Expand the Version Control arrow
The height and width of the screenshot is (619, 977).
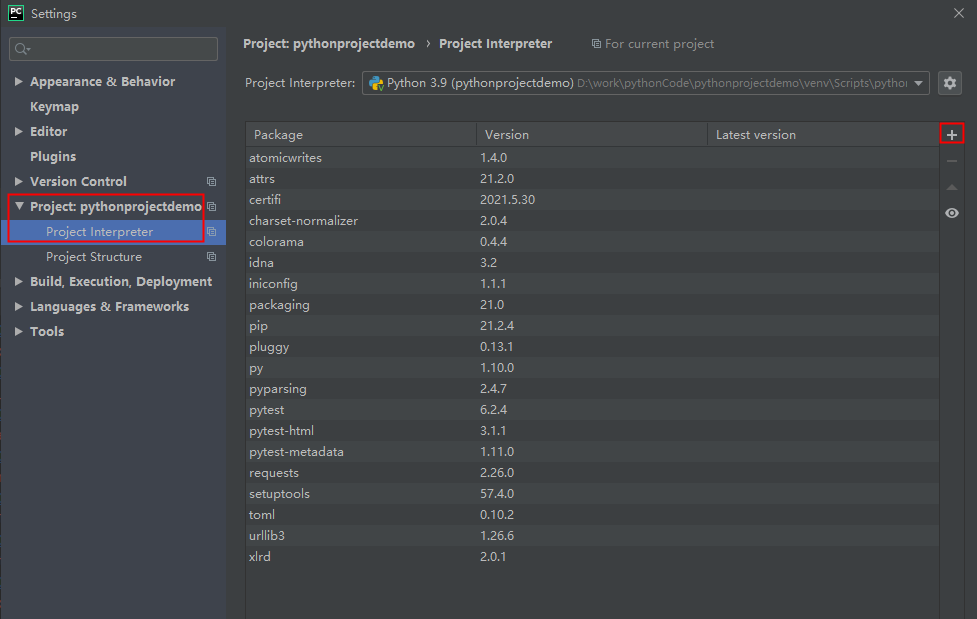click(x=19, y=181)
